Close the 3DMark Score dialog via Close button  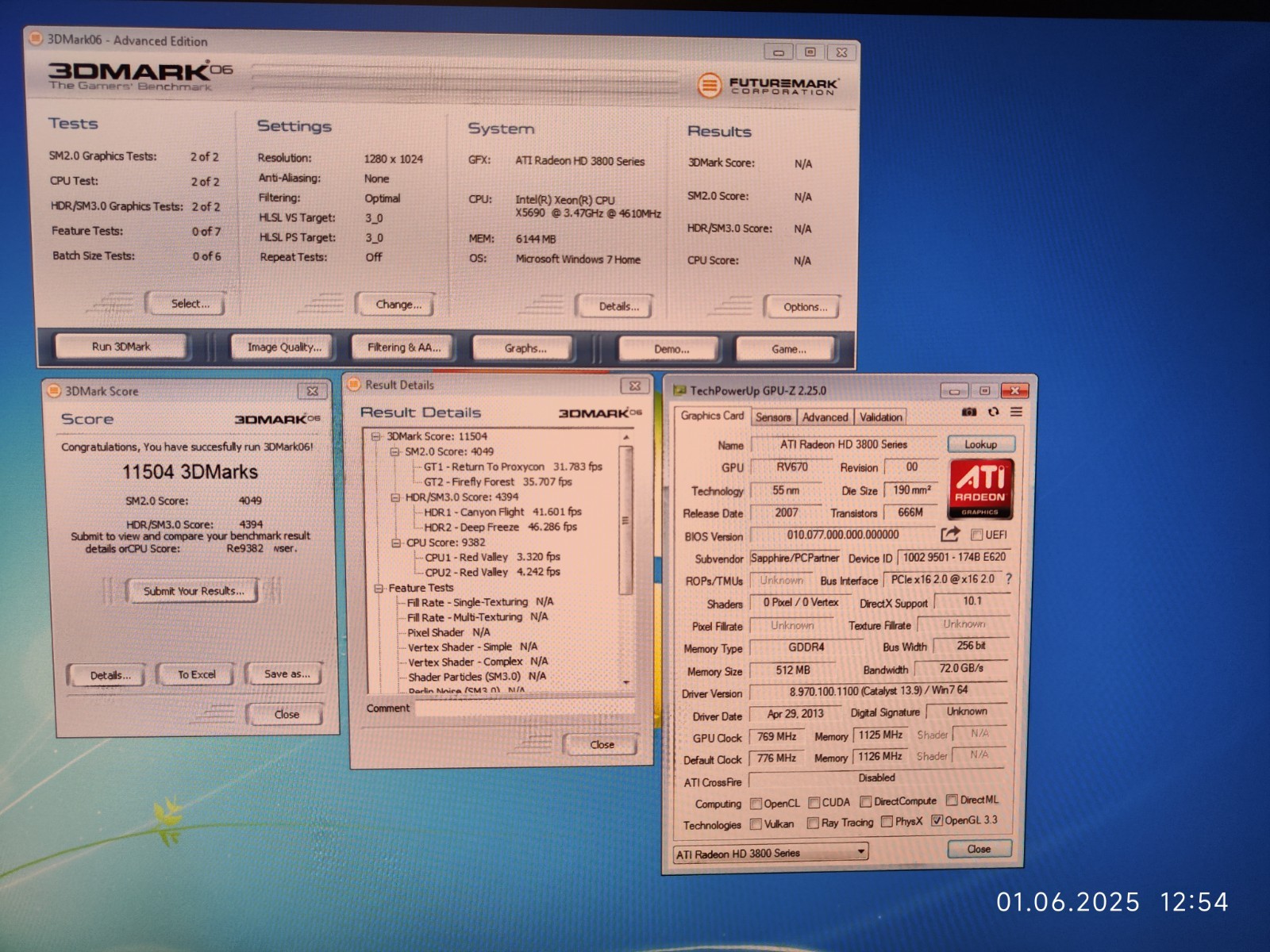tap(286, 714)
